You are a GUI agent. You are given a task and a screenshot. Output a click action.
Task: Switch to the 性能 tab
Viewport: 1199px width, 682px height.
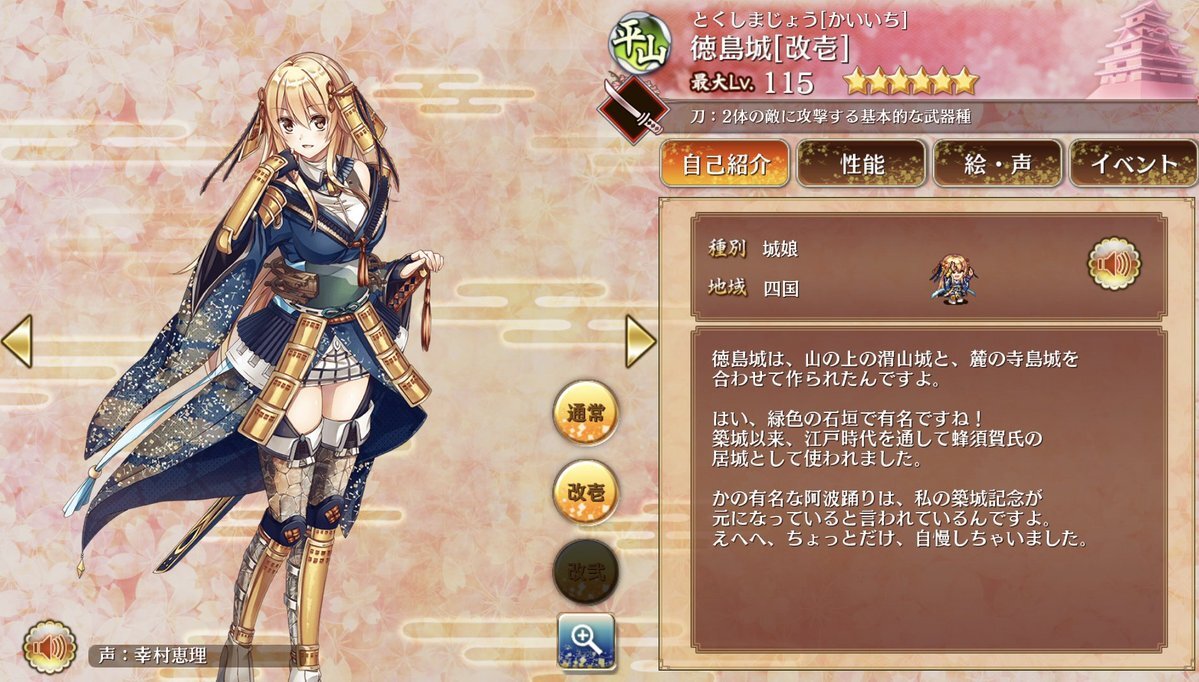click(862, 164)
